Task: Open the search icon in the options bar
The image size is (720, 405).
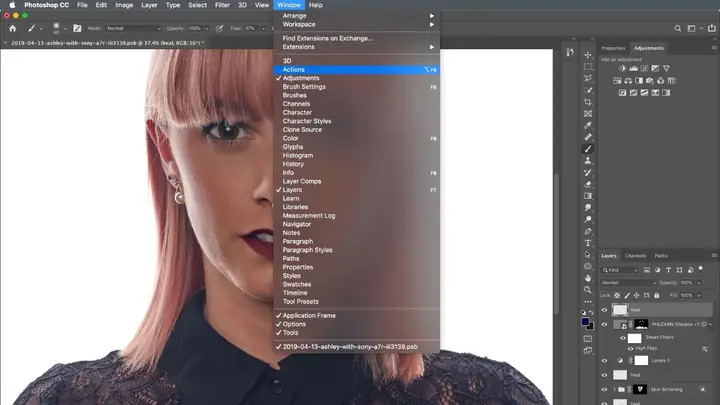Action: 678,28
